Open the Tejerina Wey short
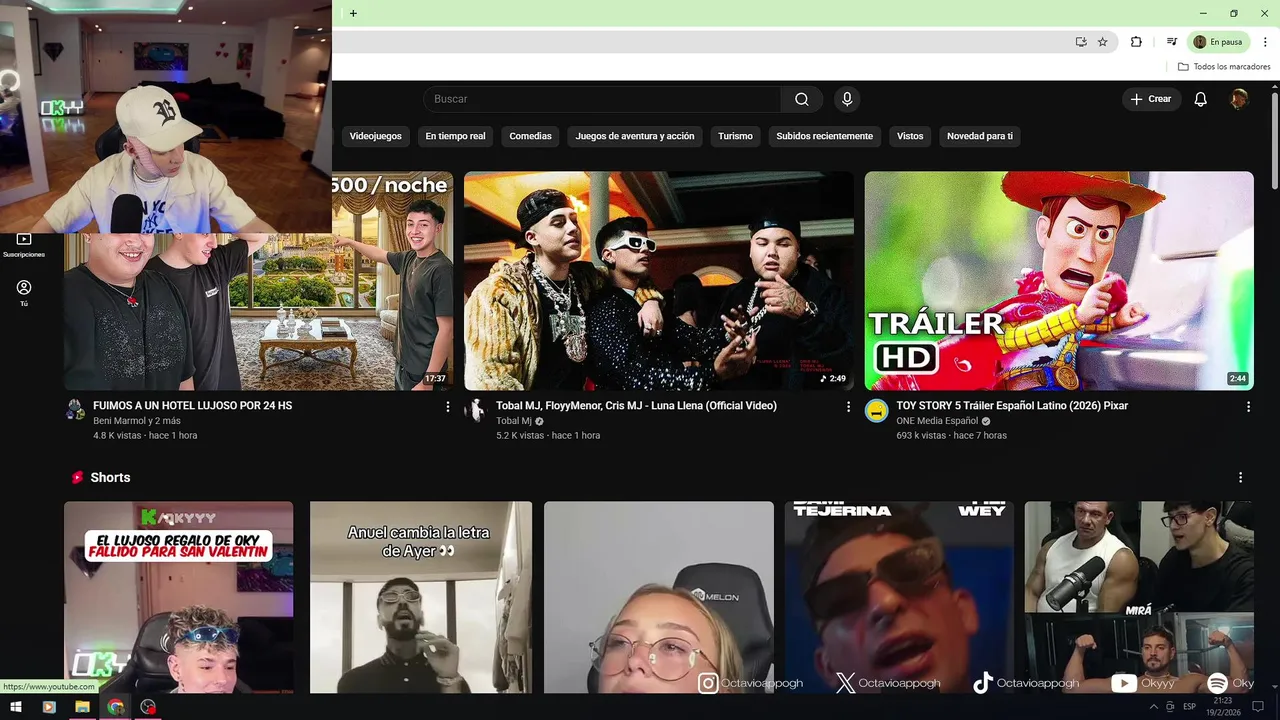 [x=899, y=597]
